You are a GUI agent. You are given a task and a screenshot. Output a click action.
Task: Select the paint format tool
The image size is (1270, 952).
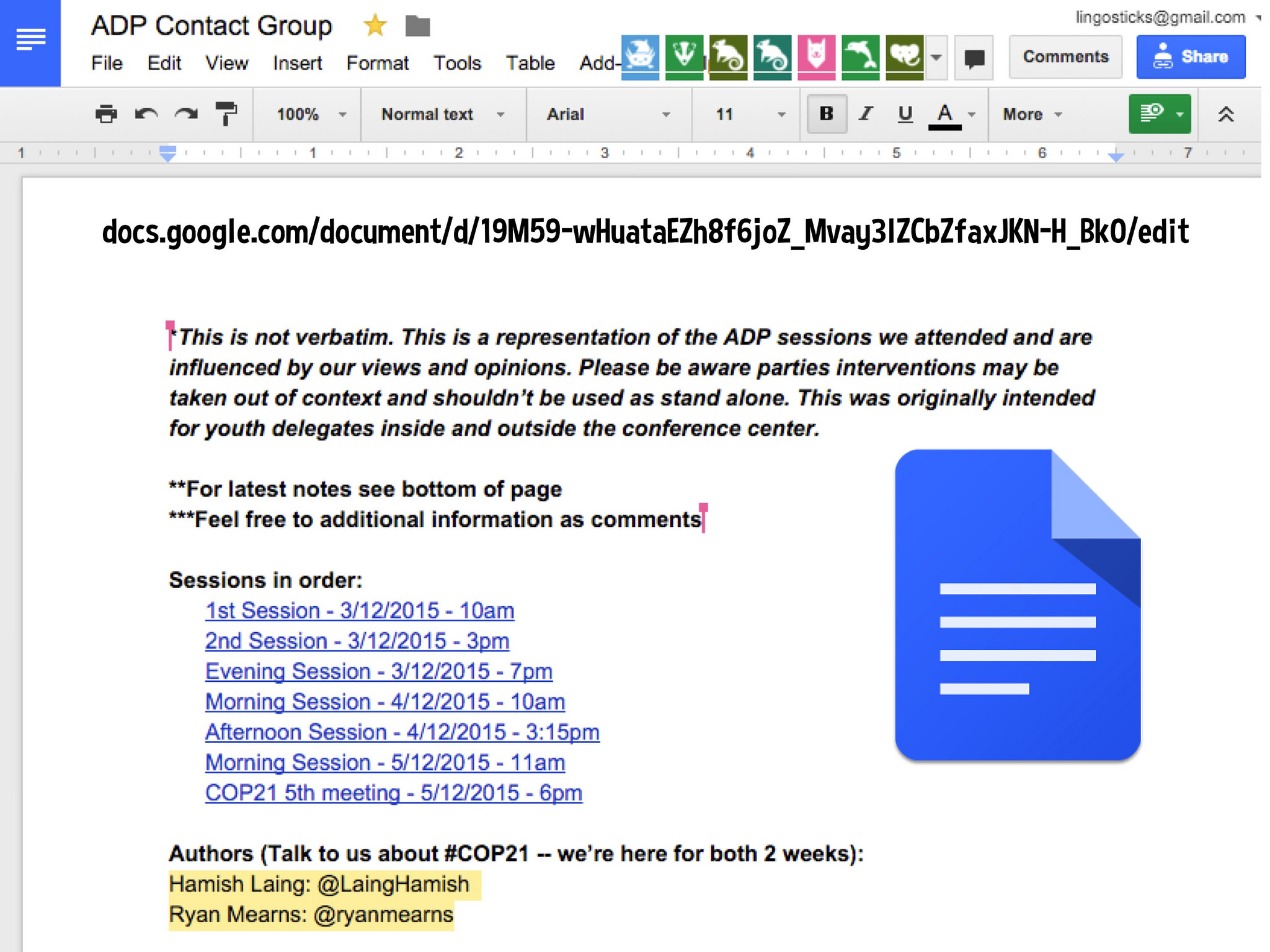226,114
